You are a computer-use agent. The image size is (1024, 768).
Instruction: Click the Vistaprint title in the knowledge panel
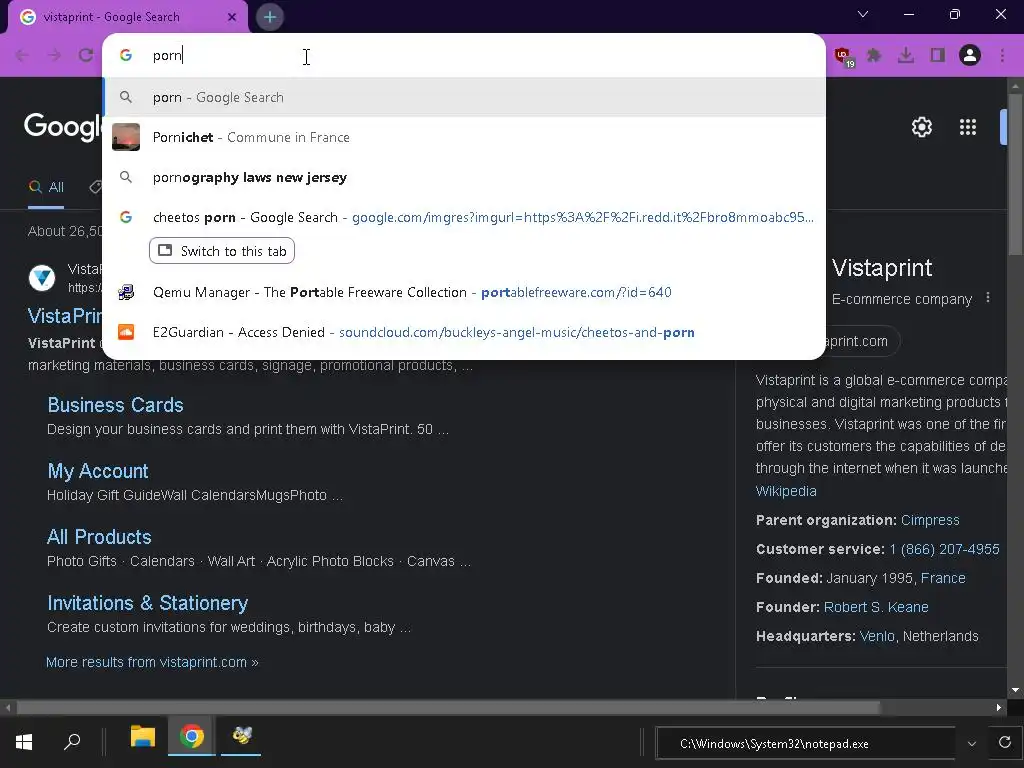tap(882, 268)
